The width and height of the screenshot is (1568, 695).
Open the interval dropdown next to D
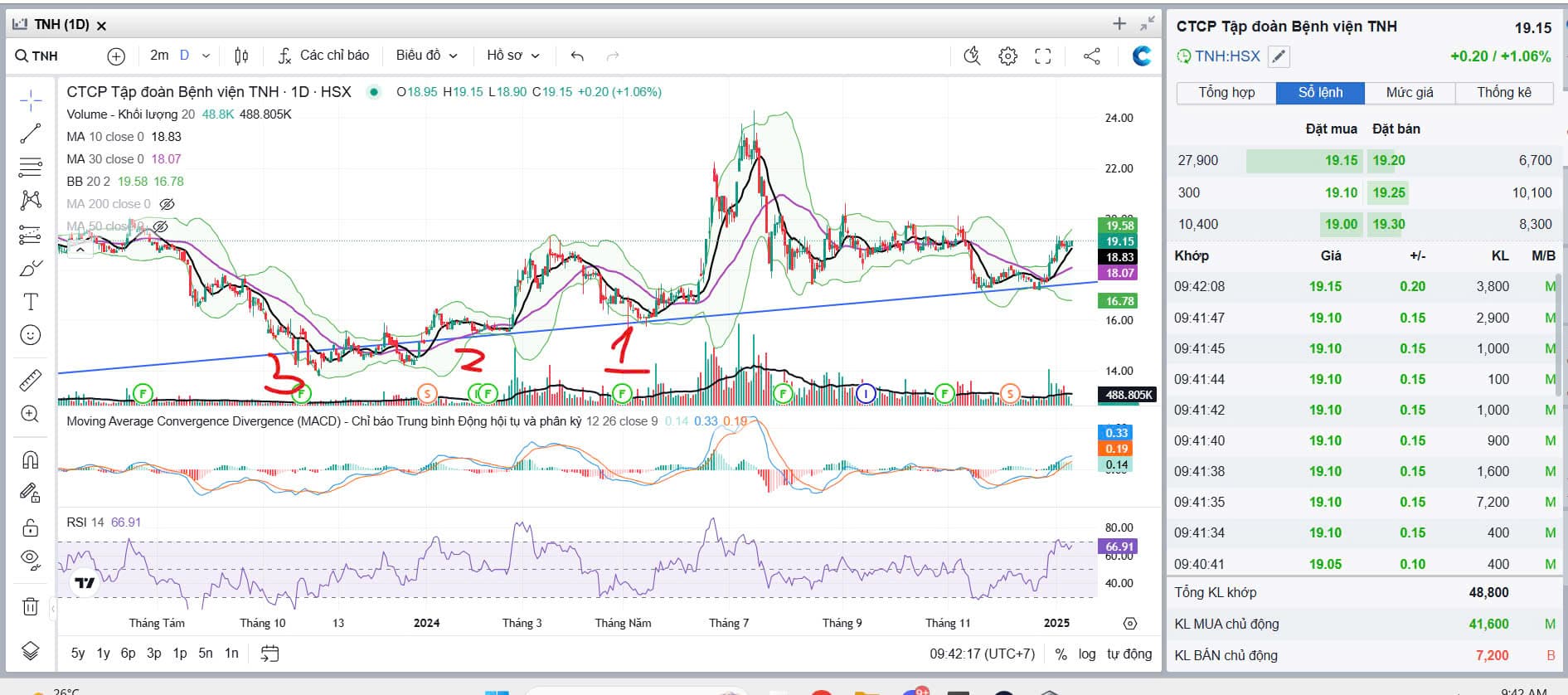pyautogui.click(x=206, y=56)
